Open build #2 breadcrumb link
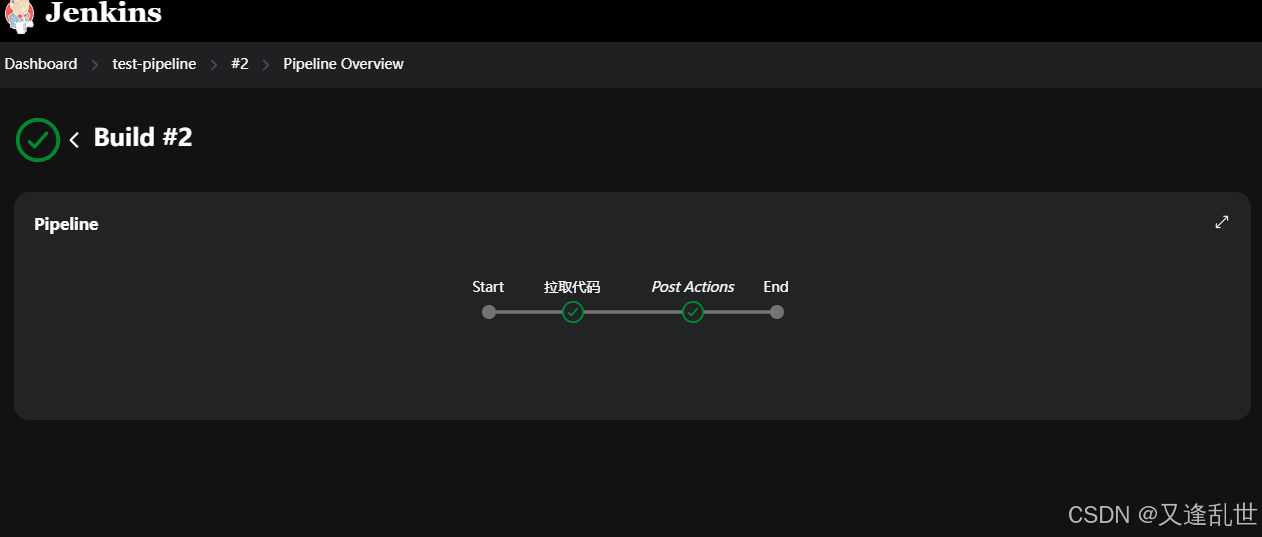Image resolution: width=1262 pixels, height=537 pixels. click(240, 64)
